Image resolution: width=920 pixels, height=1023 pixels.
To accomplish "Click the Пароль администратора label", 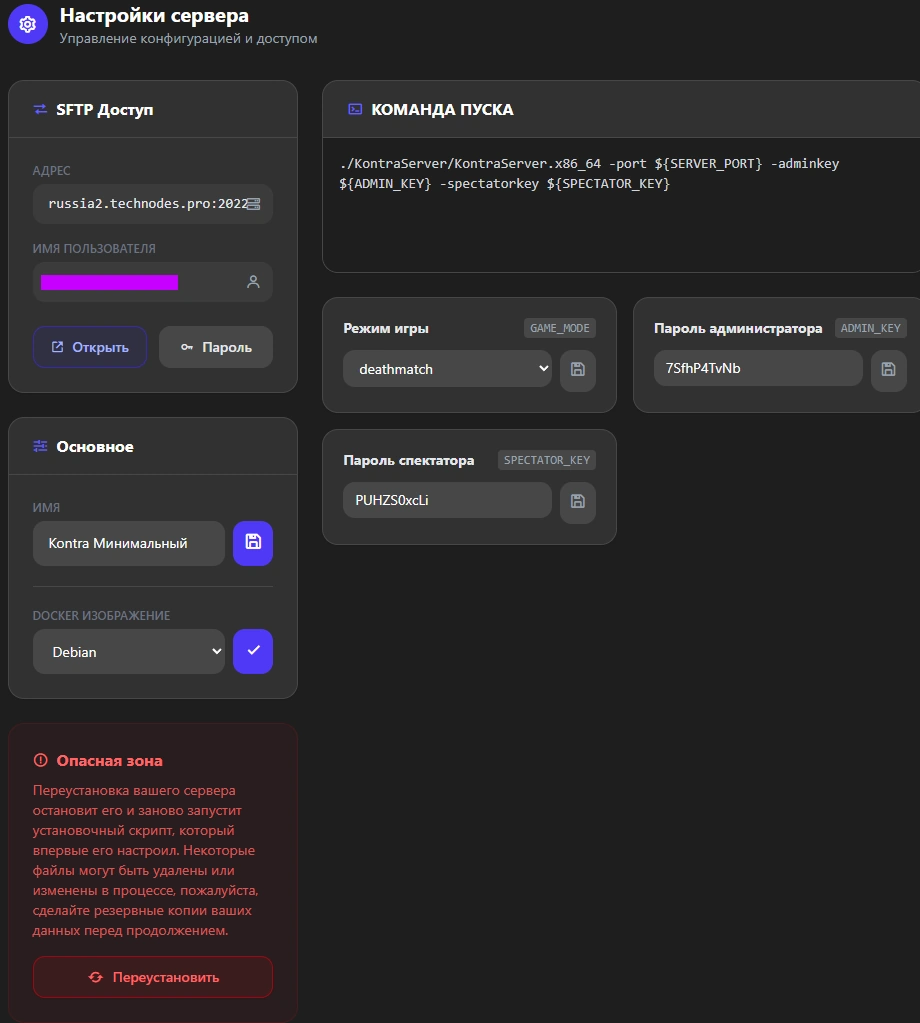I will pyautogui.click(x=738, y=328).
